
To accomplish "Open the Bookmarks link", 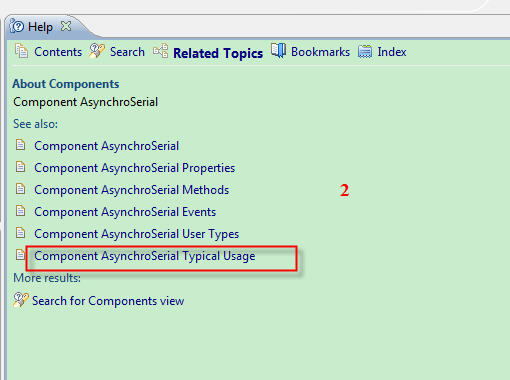I will coord(320,52).
